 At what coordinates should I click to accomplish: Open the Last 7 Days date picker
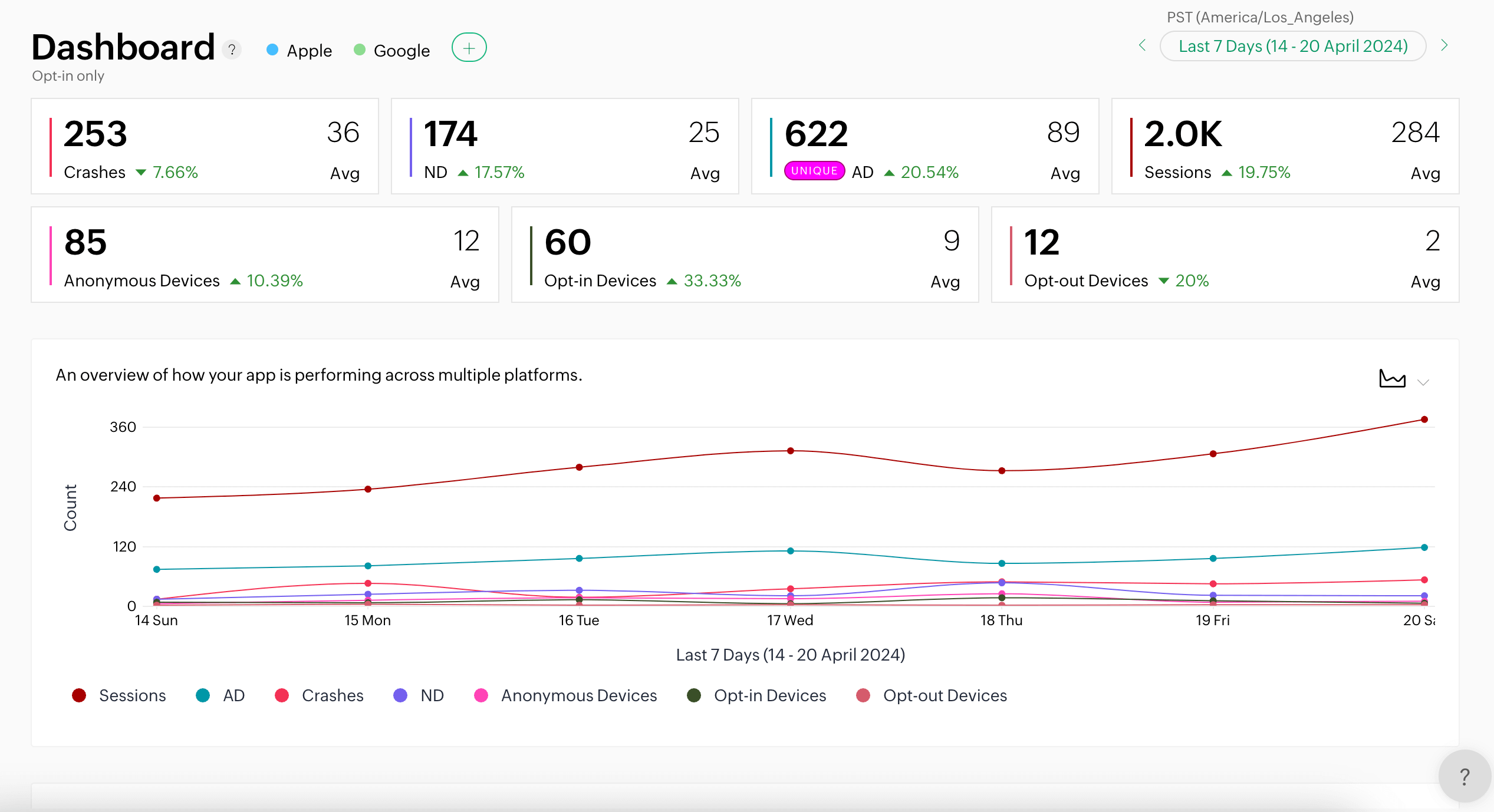[x=1292, y=46]
